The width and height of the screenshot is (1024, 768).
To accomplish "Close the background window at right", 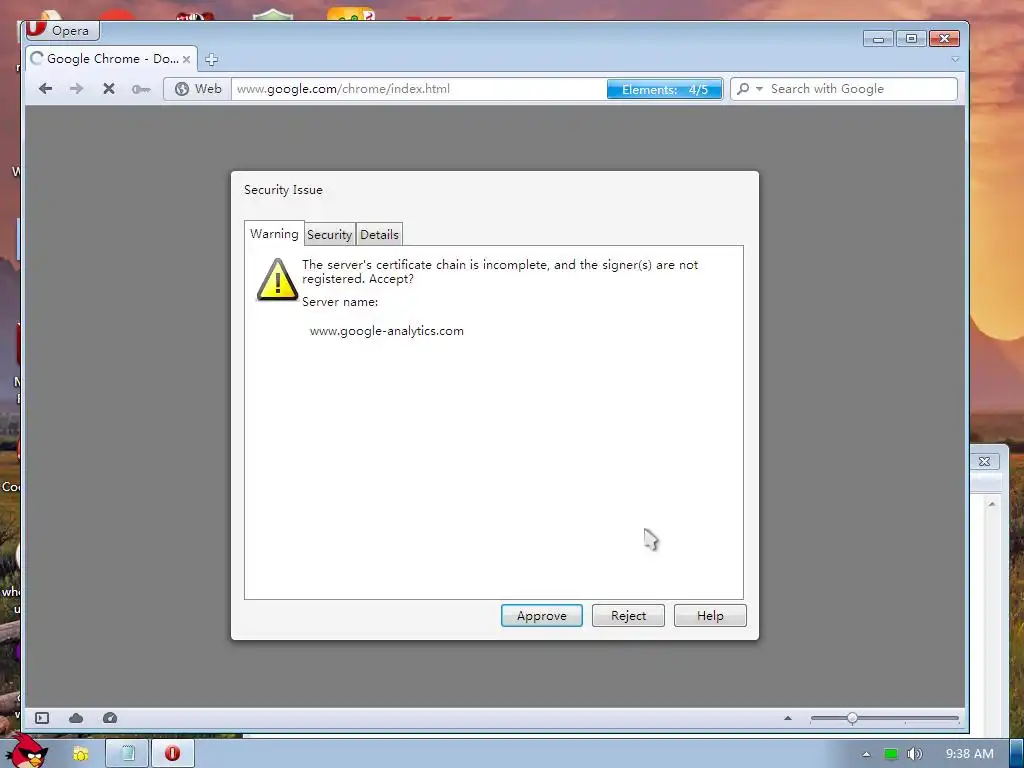I will (x=984, y=461).
